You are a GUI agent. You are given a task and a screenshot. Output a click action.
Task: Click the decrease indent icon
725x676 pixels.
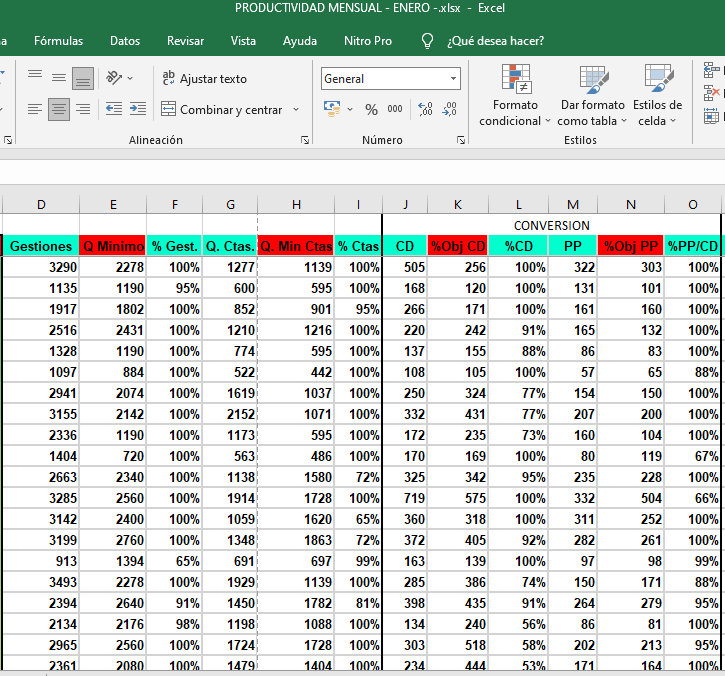[113, 109]
